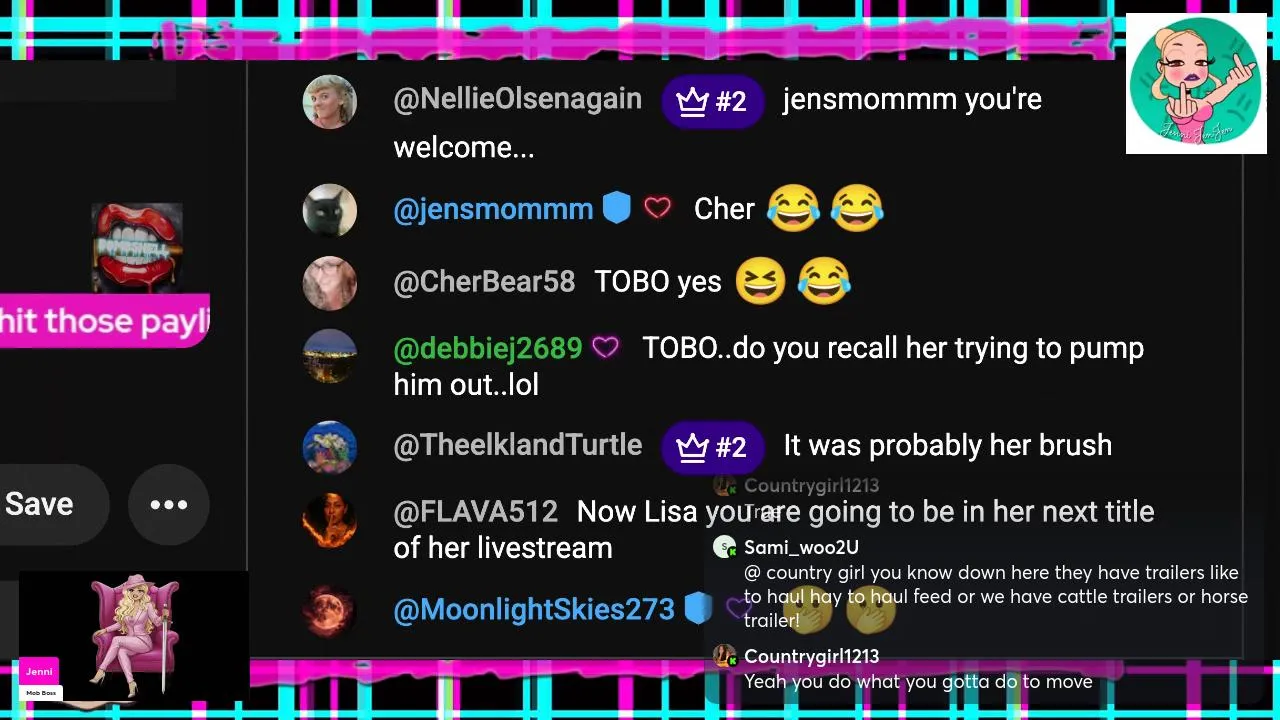Click the red heart icon beside jensmommm

coord(657,208)
